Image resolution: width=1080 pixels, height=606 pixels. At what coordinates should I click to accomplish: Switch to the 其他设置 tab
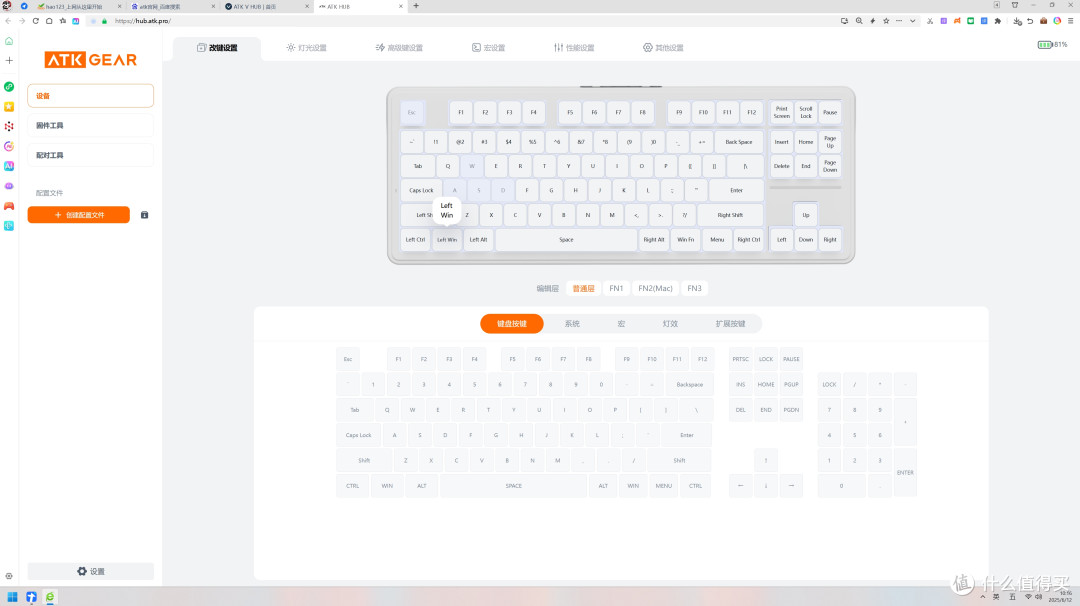[x=663, y=48]
